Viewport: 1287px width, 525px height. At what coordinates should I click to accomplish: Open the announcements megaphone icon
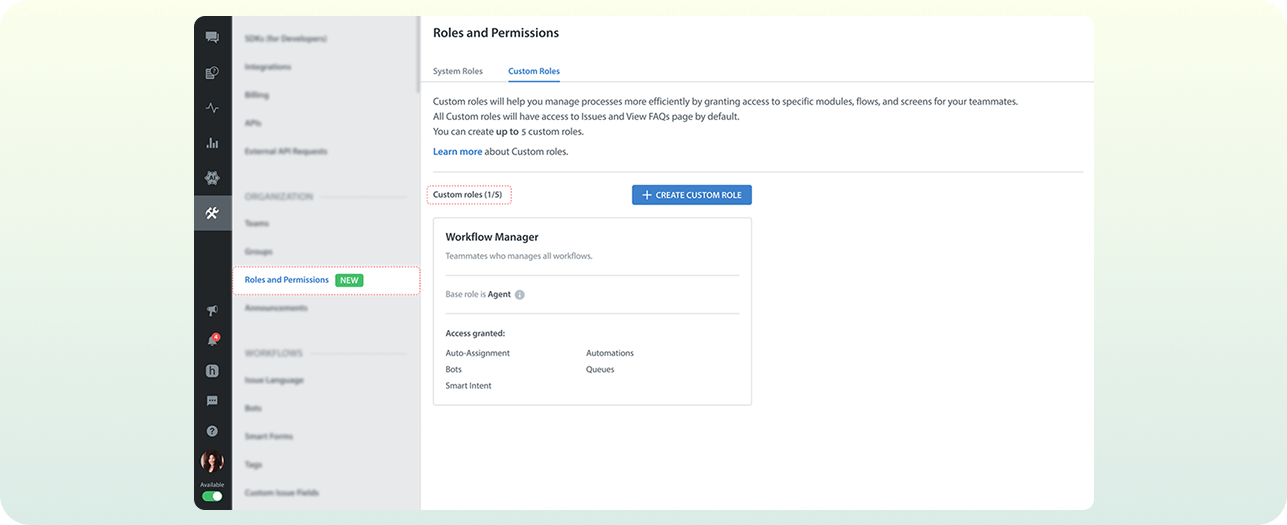212,311
